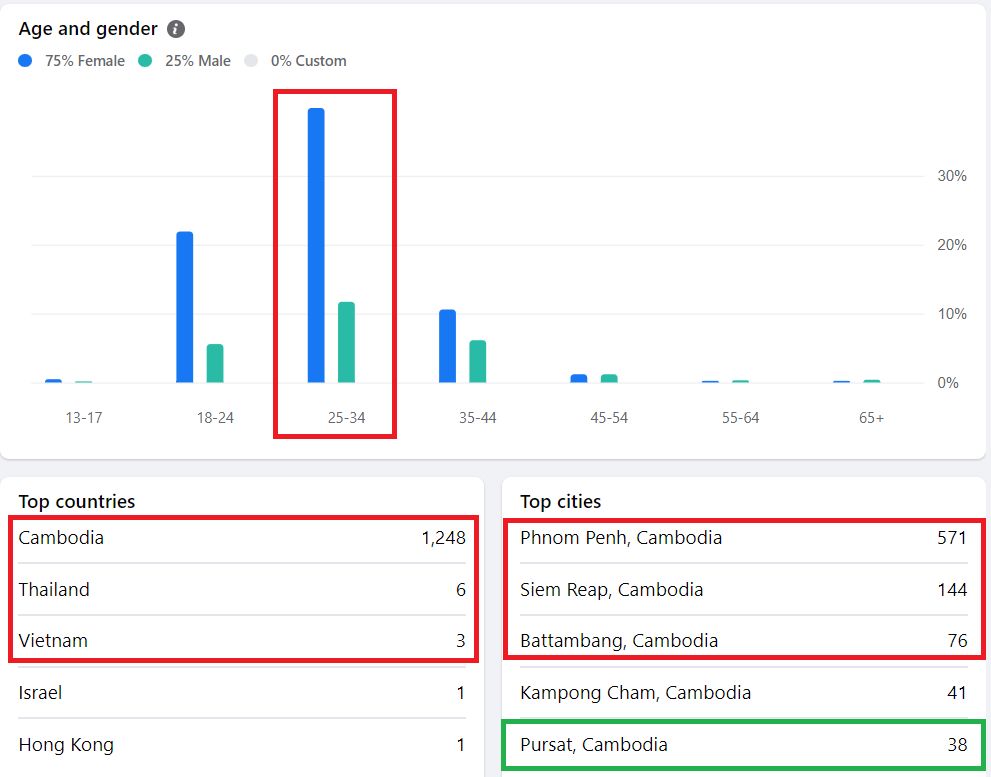The width and height of the screenshot is (991, 777).
Task: Select the Israel country row
Action: click(242, 693)
